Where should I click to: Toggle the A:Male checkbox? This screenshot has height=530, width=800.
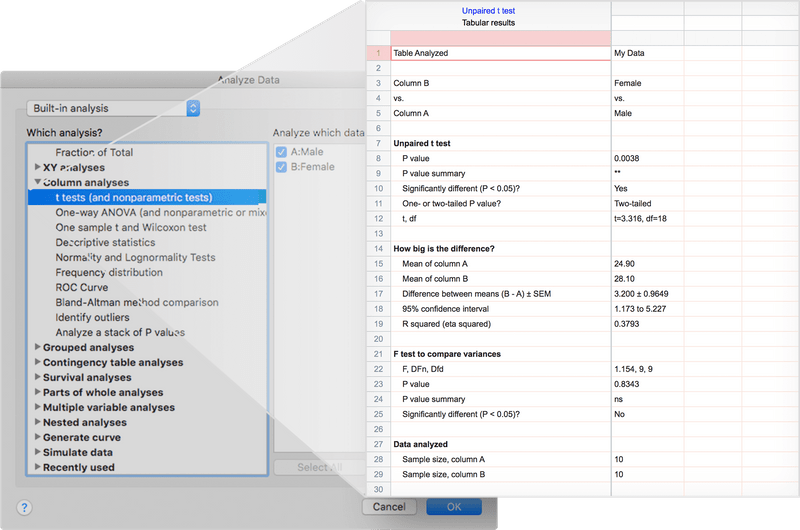tap(281, 152)
